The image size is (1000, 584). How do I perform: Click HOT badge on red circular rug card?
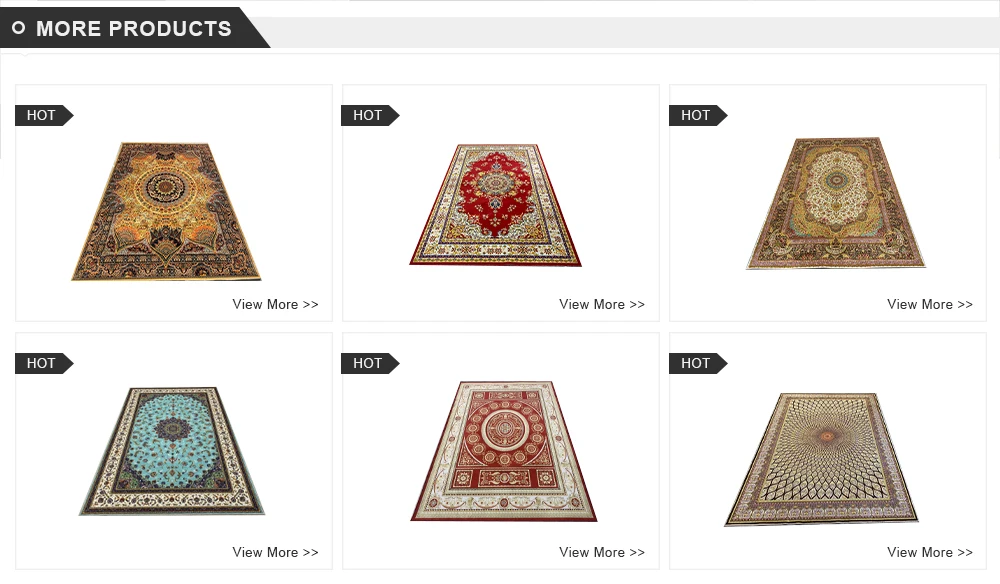[x=371, y=363]
